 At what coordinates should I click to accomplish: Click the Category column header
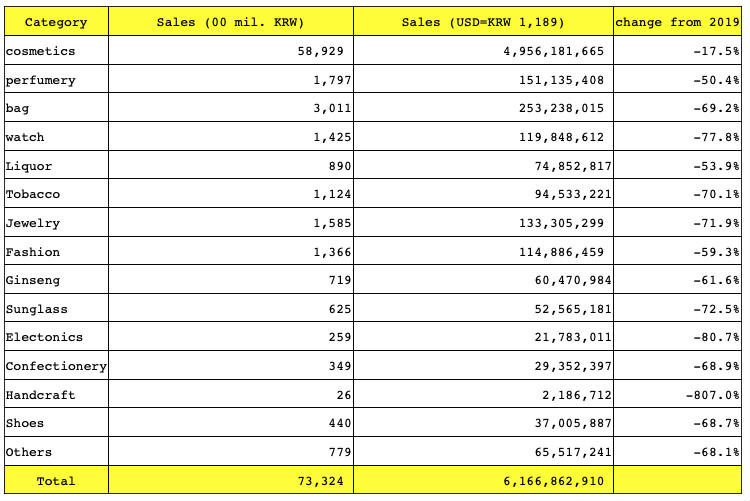point(56,22)
